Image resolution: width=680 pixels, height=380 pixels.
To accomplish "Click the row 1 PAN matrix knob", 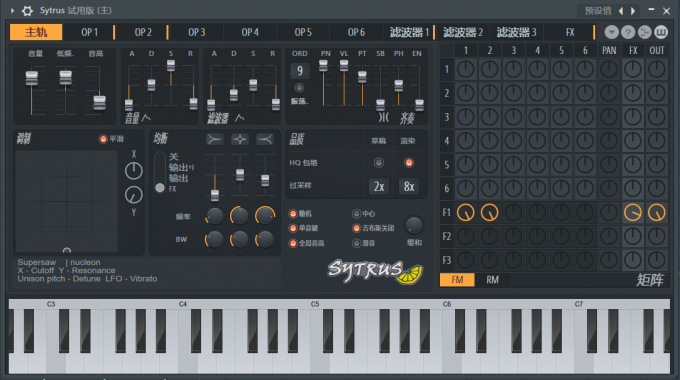I will [609, 69].
